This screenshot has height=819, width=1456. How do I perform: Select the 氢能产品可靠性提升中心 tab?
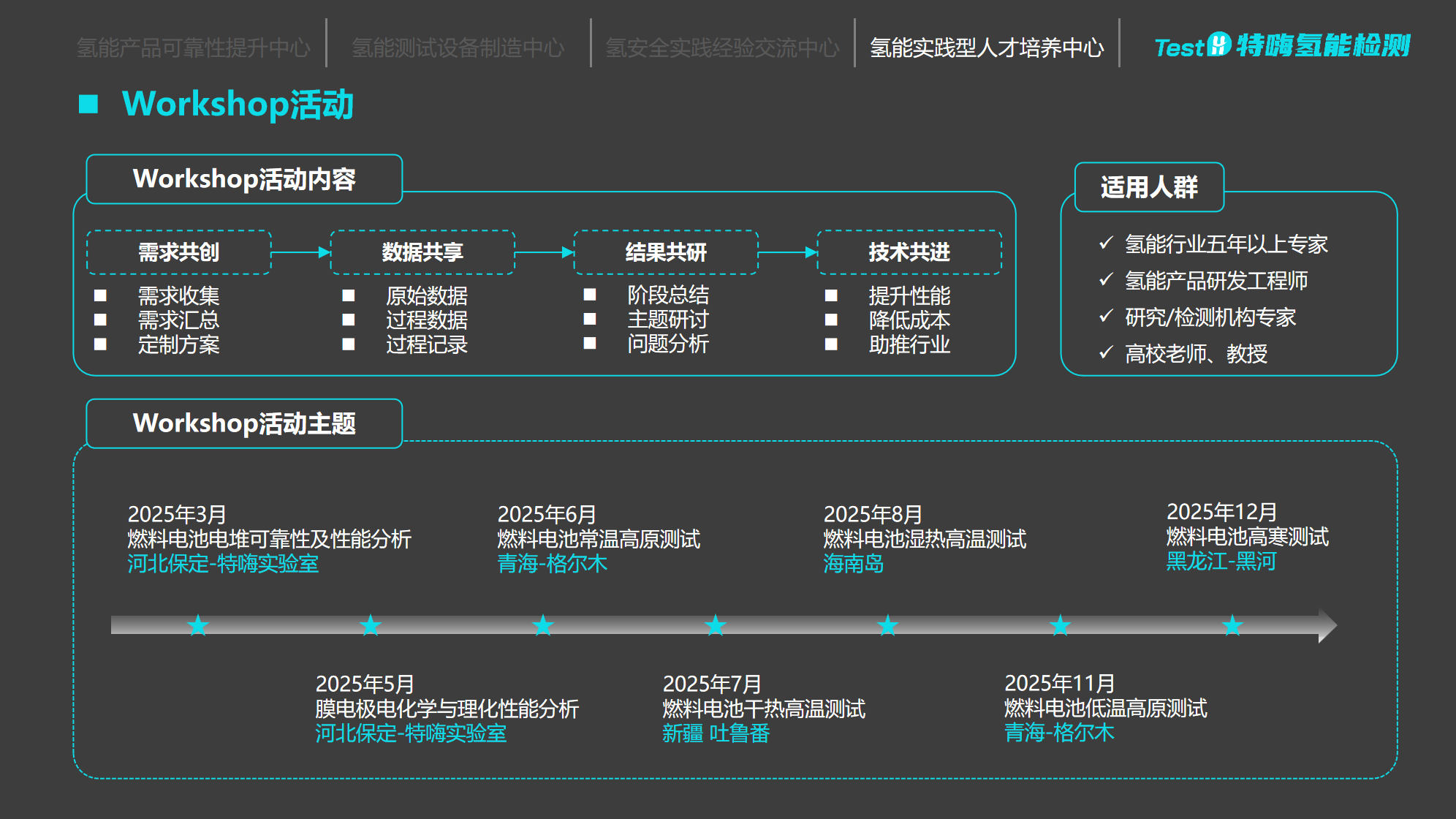coord(194,48)
